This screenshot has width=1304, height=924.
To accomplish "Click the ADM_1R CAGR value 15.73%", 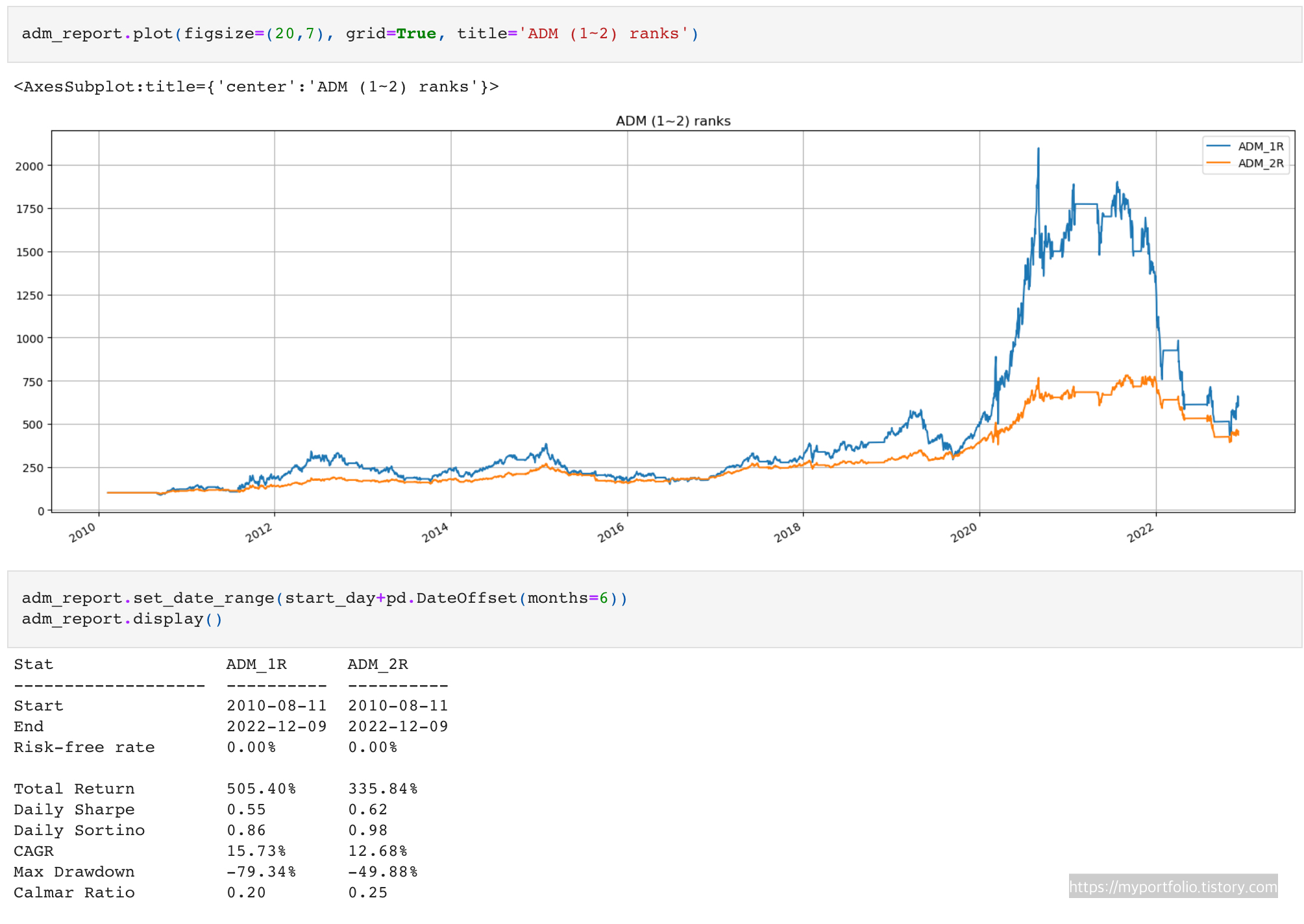I will pyautogui.click(x=256, y=851).
